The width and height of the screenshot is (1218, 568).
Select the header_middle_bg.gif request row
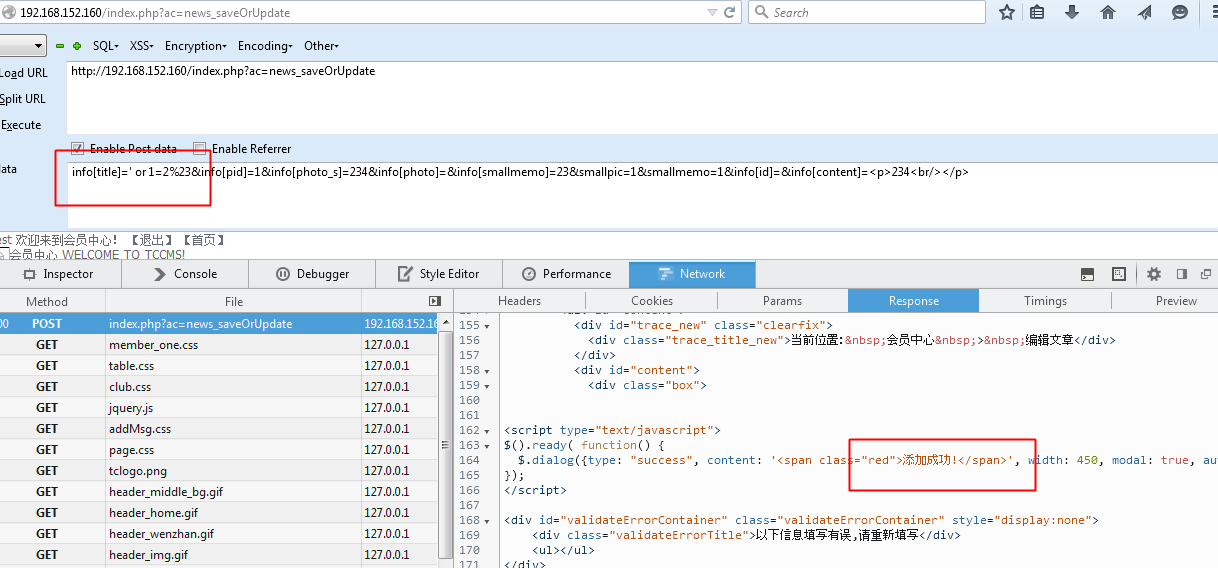220,492
